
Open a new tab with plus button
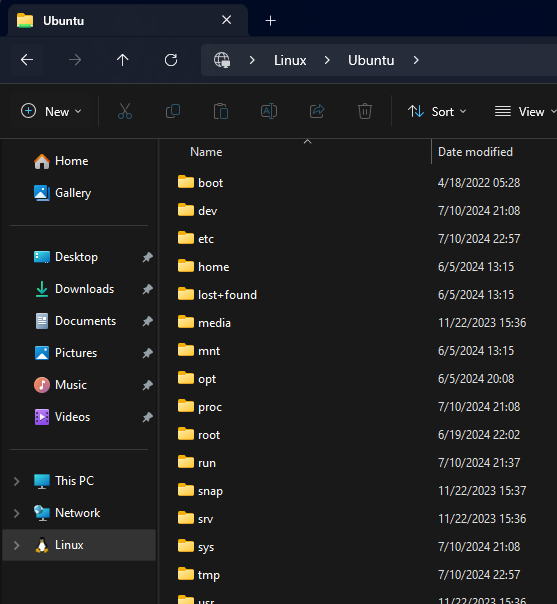[271, 20]
